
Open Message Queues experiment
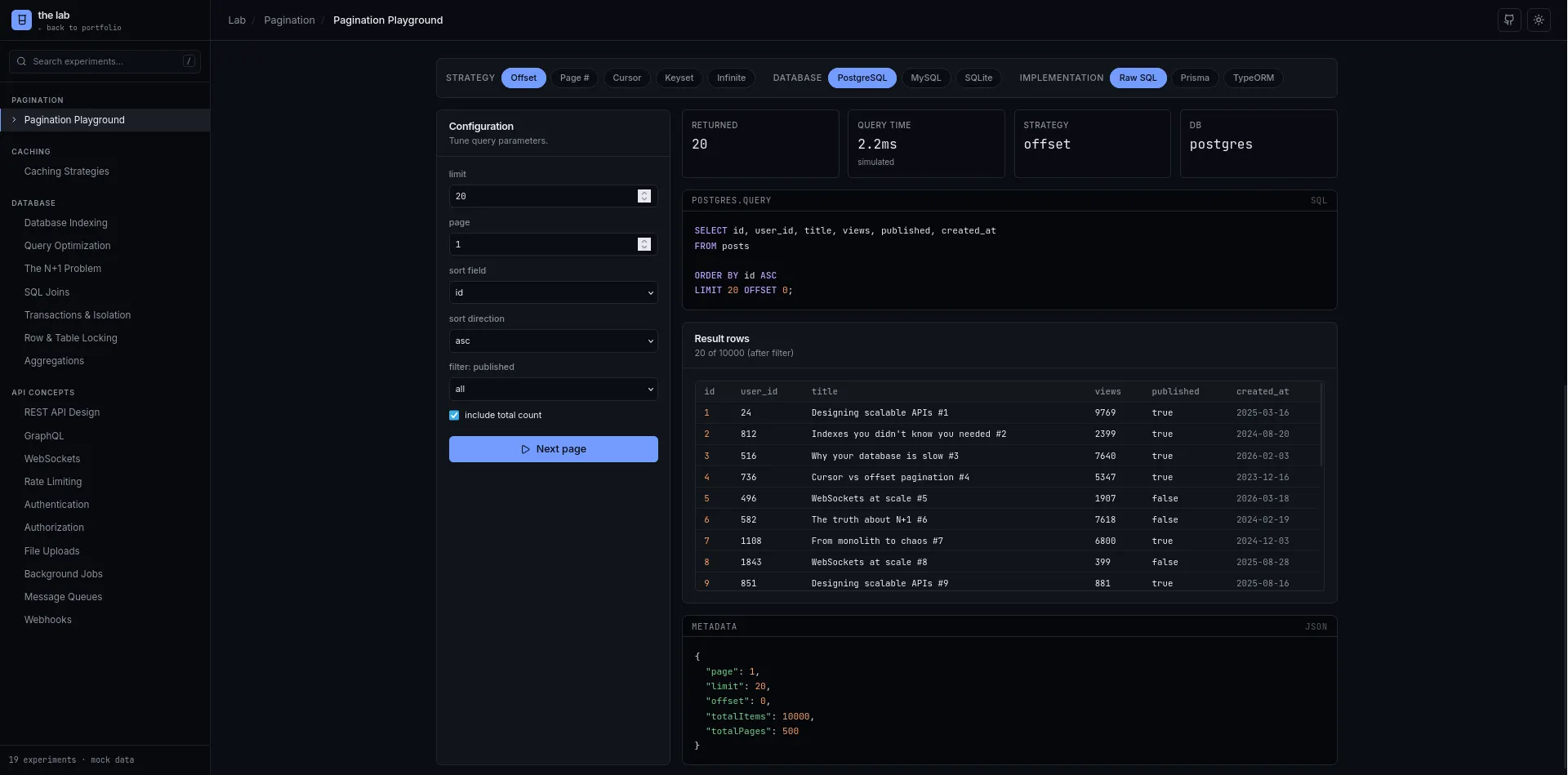64,597
